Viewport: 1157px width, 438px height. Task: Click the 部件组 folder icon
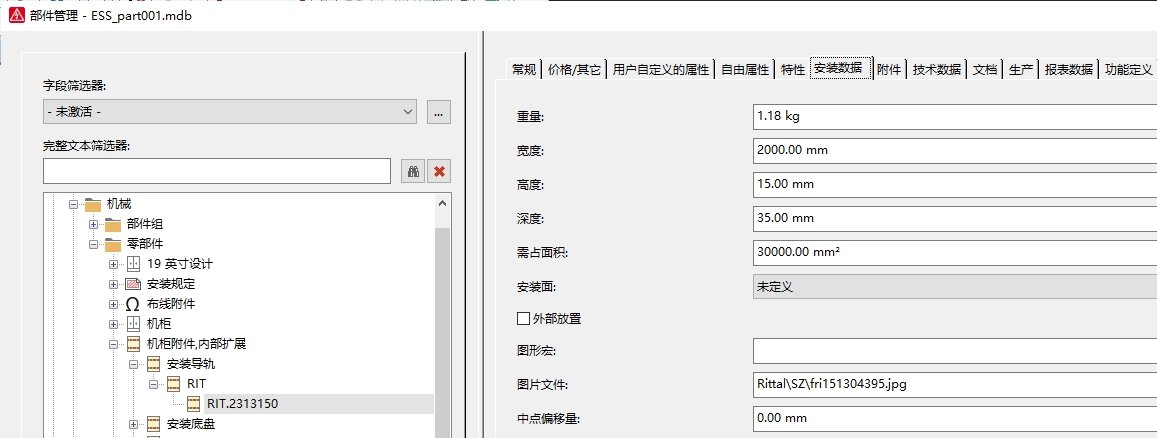[113, 224]
